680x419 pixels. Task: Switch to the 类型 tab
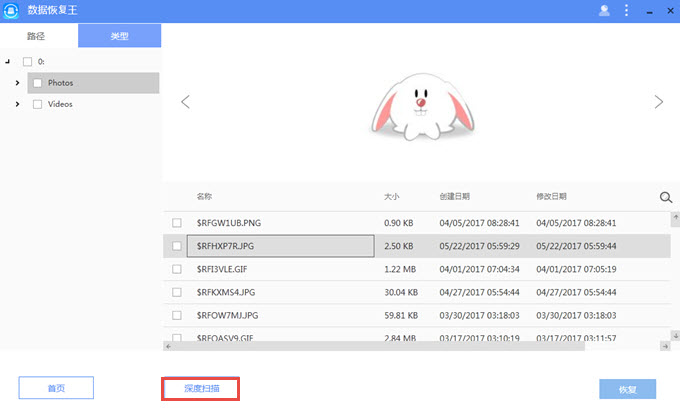(x=119, y=35)
